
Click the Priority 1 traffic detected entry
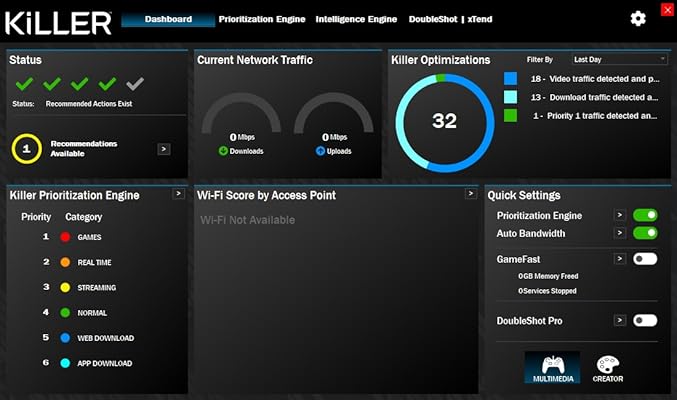pos(595,116)
